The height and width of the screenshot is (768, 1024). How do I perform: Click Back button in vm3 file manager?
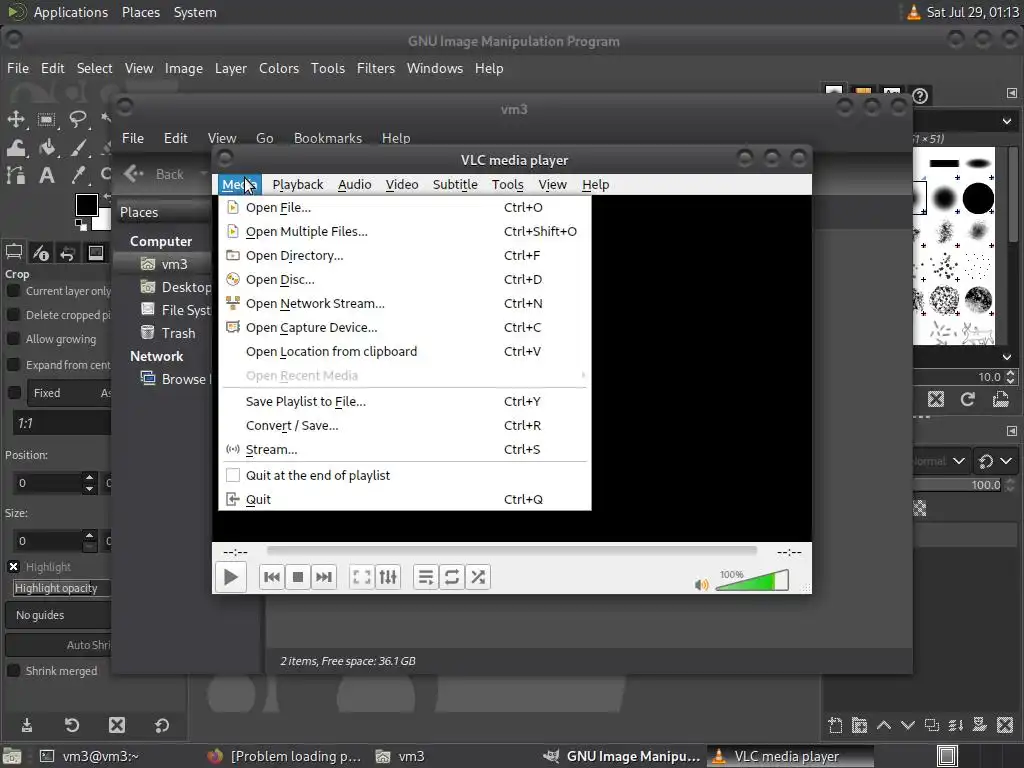pos(156,174)
